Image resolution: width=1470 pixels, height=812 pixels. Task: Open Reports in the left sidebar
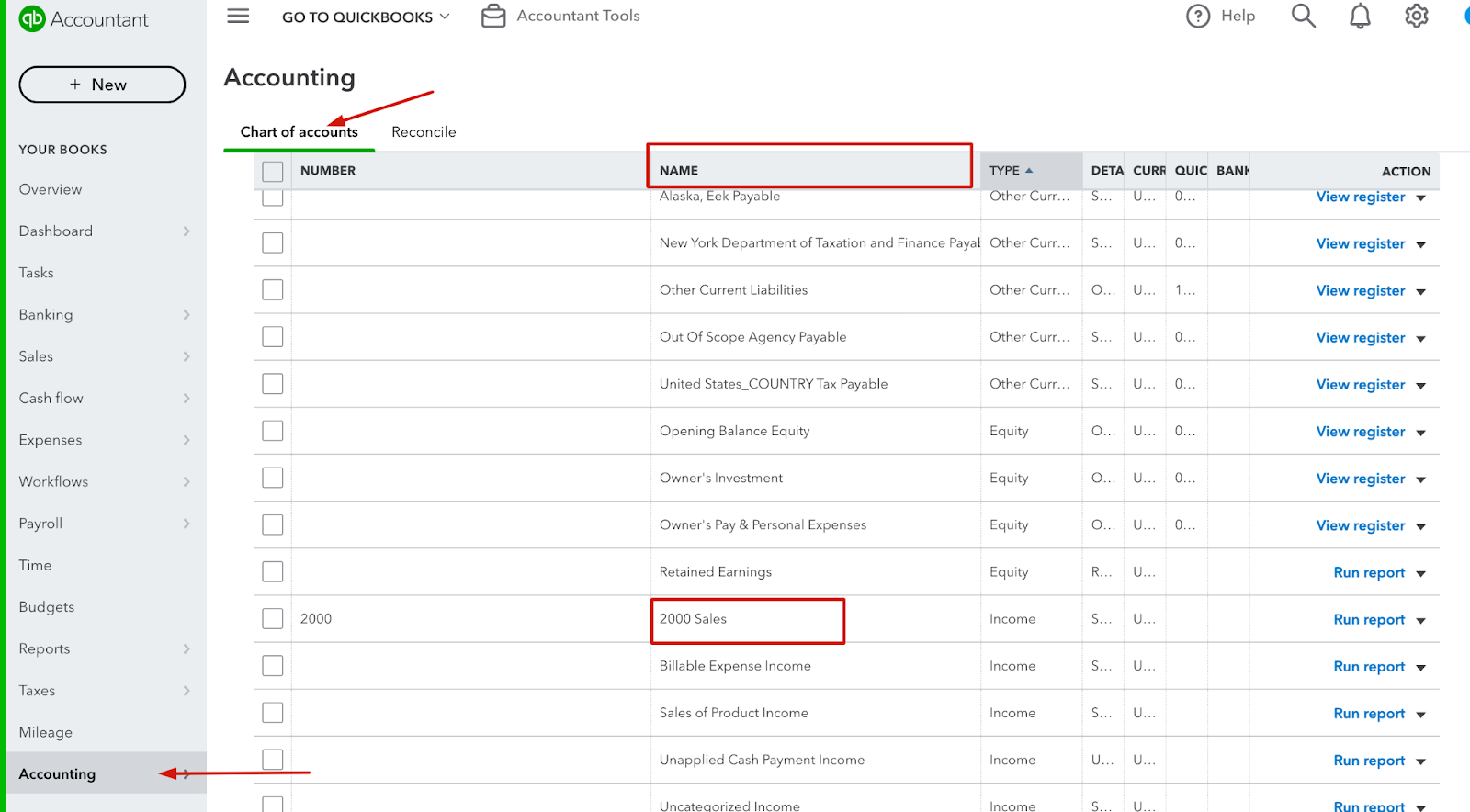click(x=44, y=648)
